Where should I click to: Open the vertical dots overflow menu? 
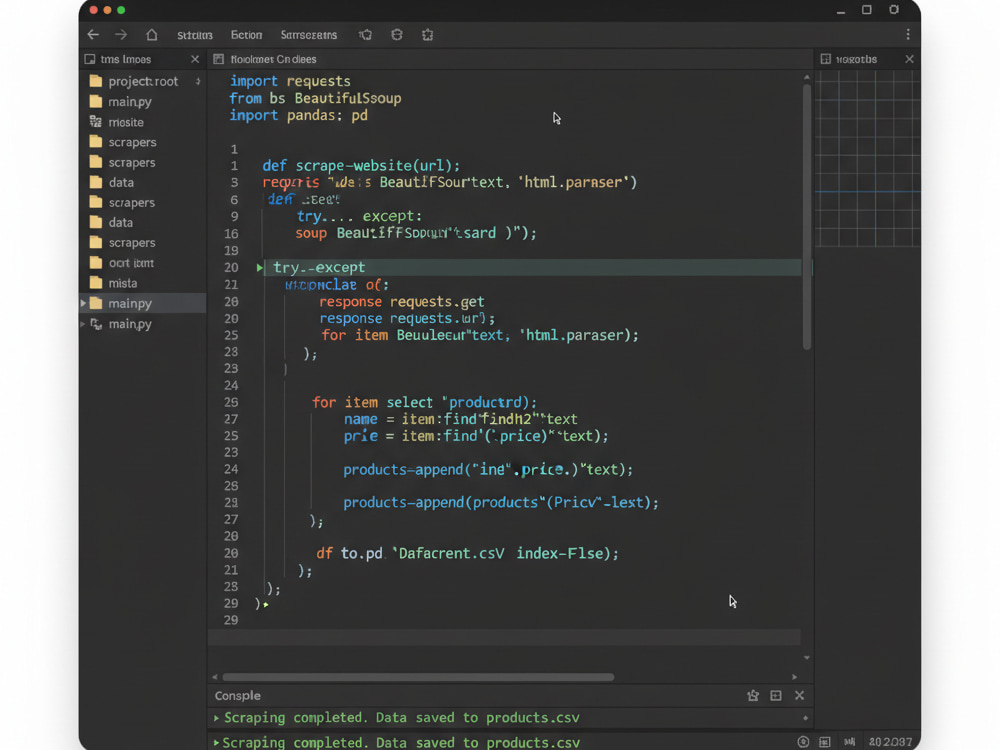[x=908, y=34]
